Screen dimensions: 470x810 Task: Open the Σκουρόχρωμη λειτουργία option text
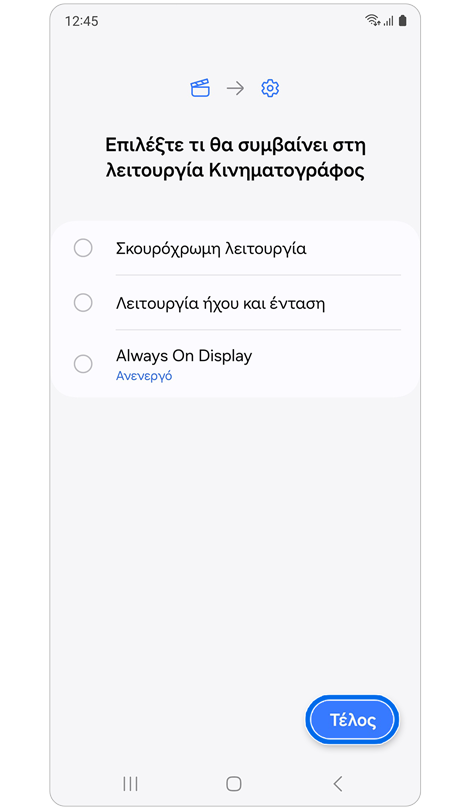(x=211, y=249)
